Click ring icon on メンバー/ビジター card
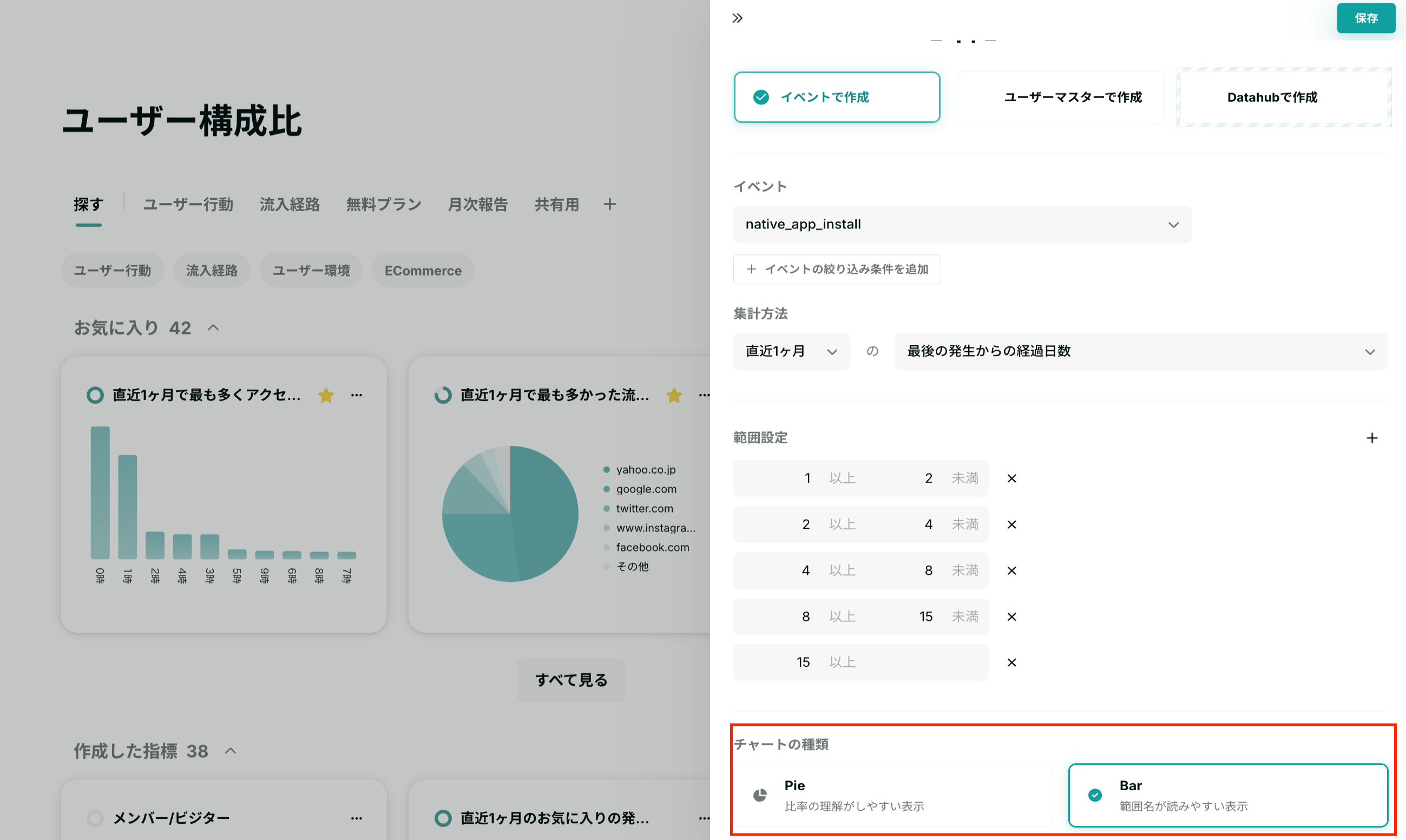The width and height of the screenshot is (1406, 840). [x=95, y=818]
